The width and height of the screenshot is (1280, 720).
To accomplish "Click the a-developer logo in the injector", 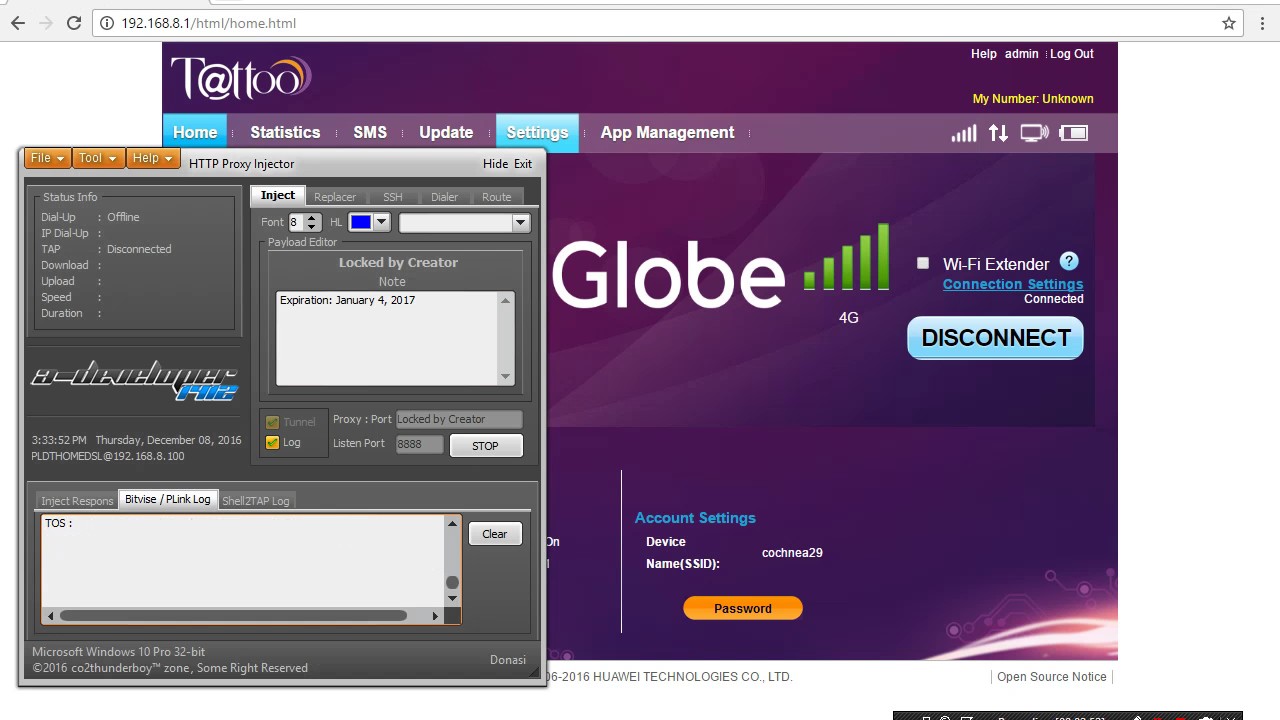I will point(135,380).
